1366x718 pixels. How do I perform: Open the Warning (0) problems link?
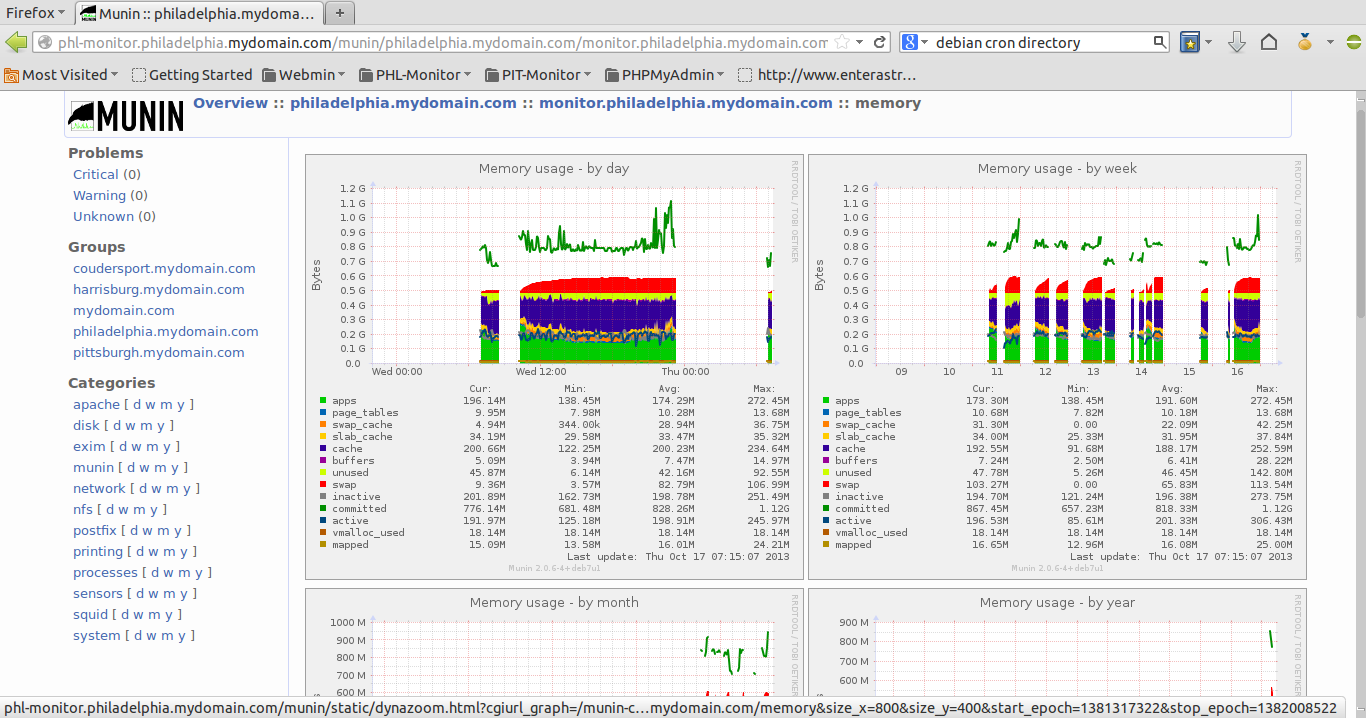tap(102, 195)
